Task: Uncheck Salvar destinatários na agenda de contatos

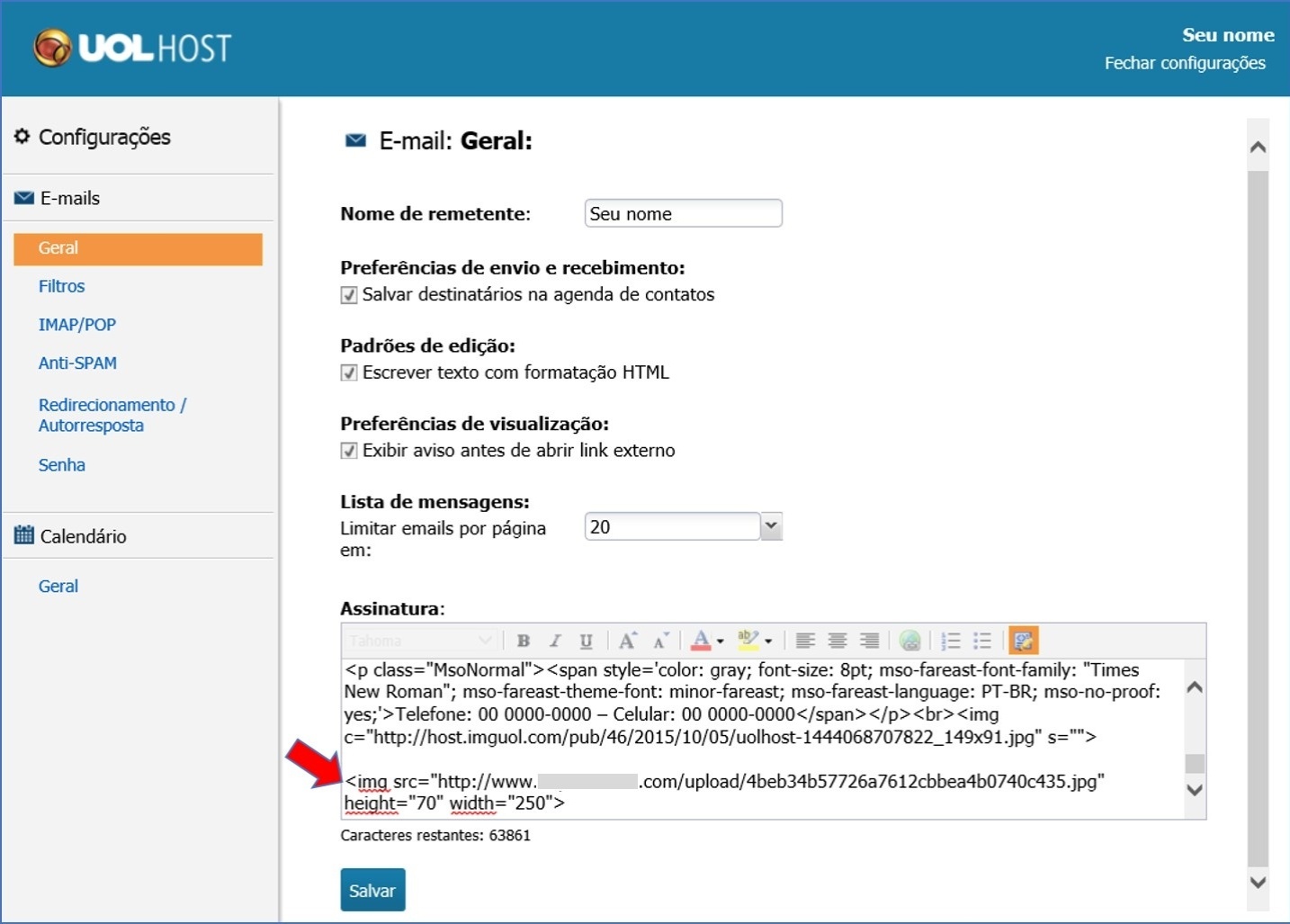Action: click(349, 295)
